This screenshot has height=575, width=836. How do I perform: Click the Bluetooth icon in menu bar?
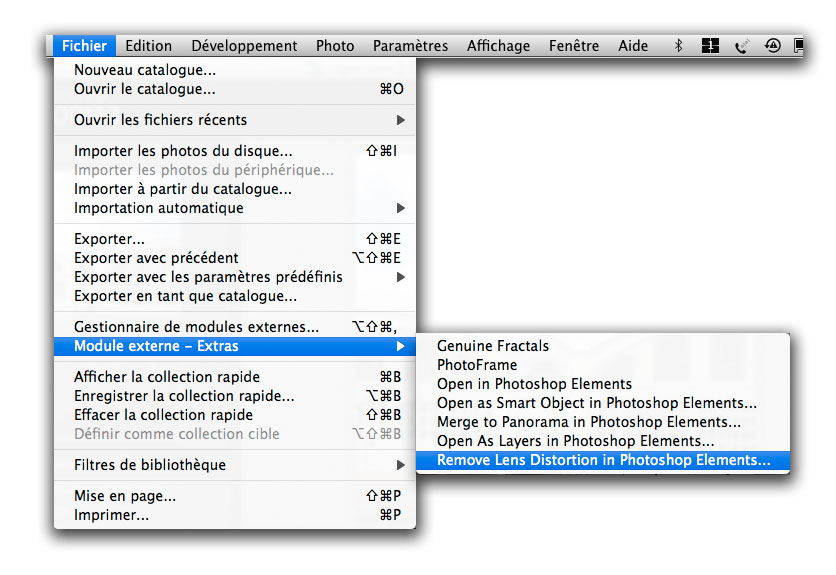(x=678, y=46)
